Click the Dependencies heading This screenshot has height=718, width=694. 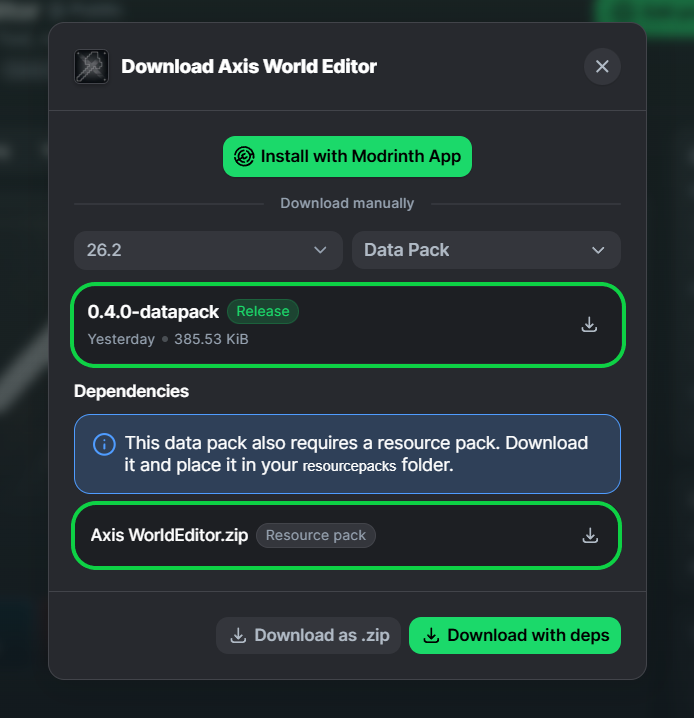coord(131,392)
